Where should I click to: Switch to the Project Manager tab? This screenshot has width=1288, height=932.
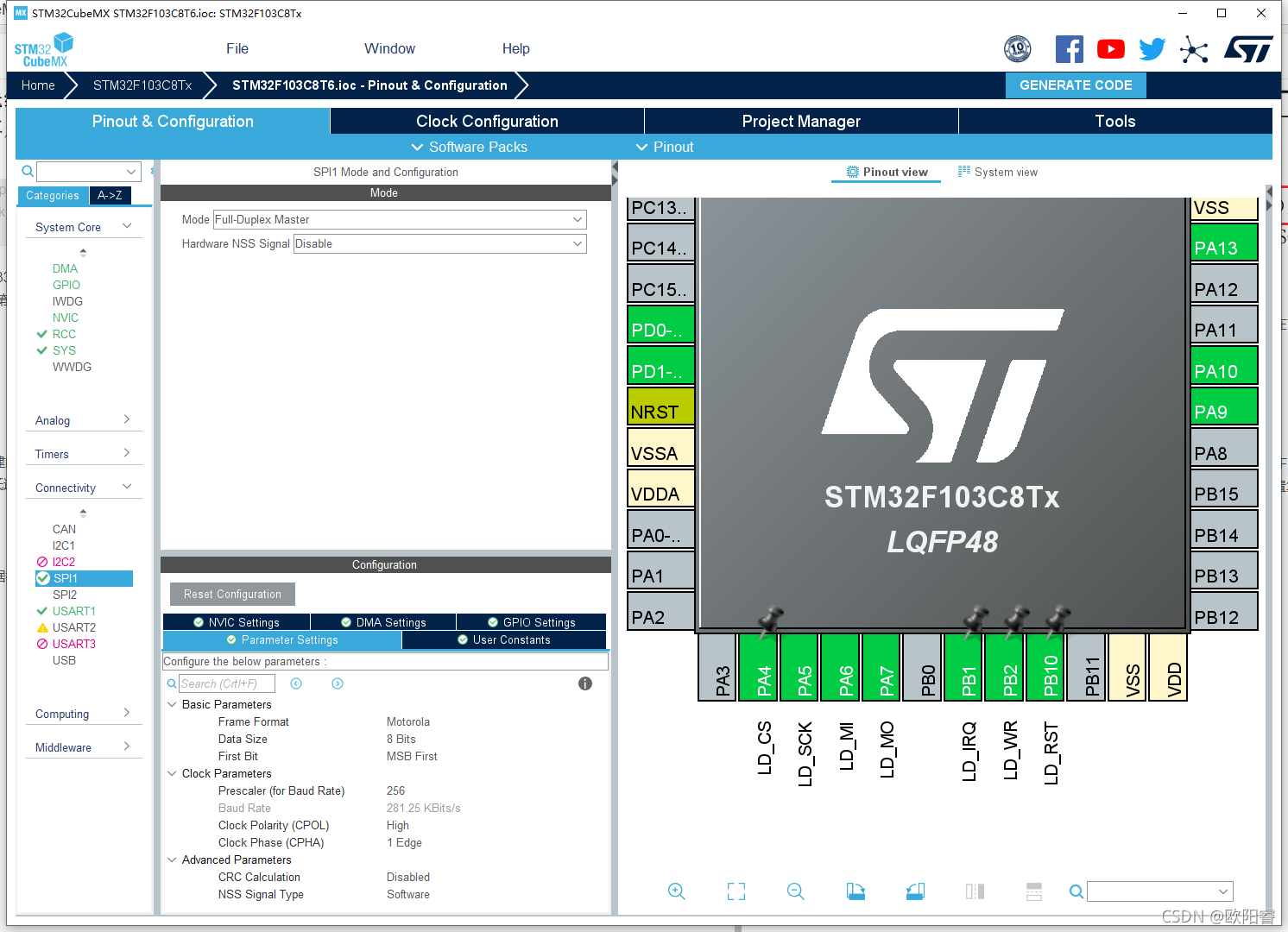[801, 121]
